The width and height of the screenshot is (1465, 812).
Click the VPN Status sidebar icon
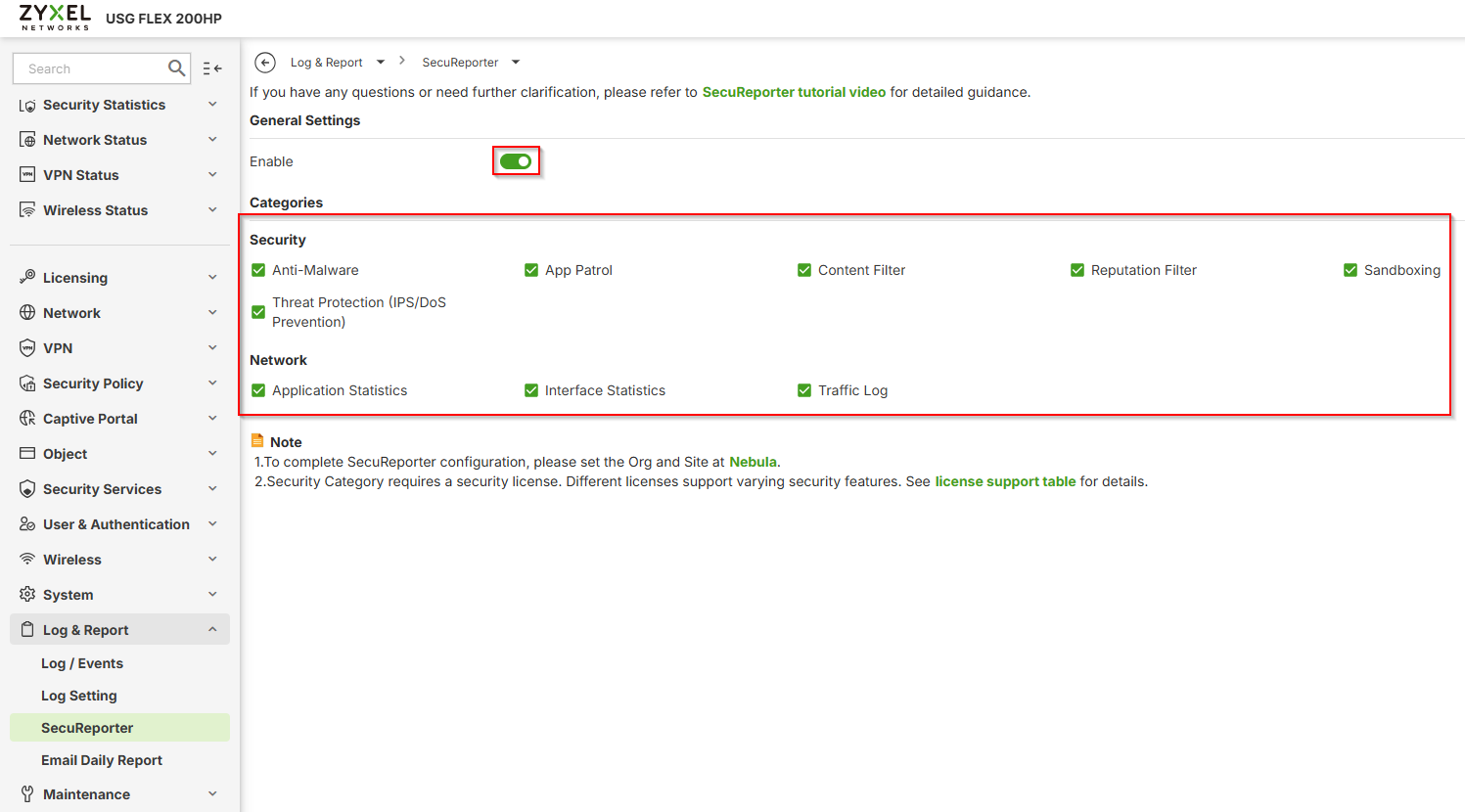pyautogui.click(x=27, y=175)
